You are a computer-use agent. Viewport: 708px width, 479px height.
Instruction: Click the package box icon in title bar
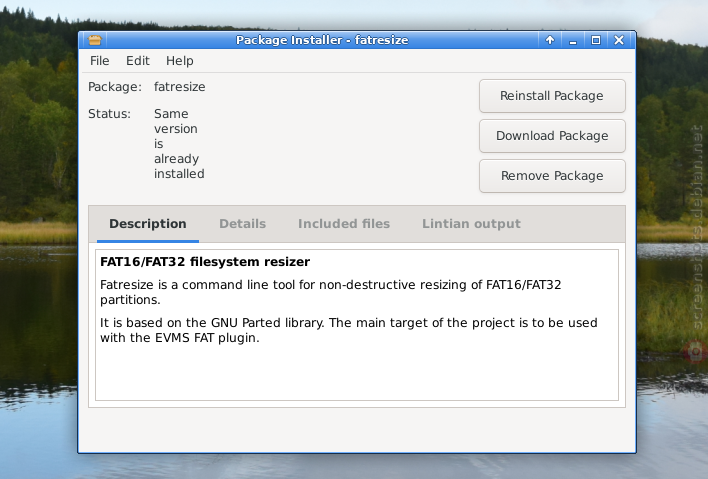pos(95,40)
